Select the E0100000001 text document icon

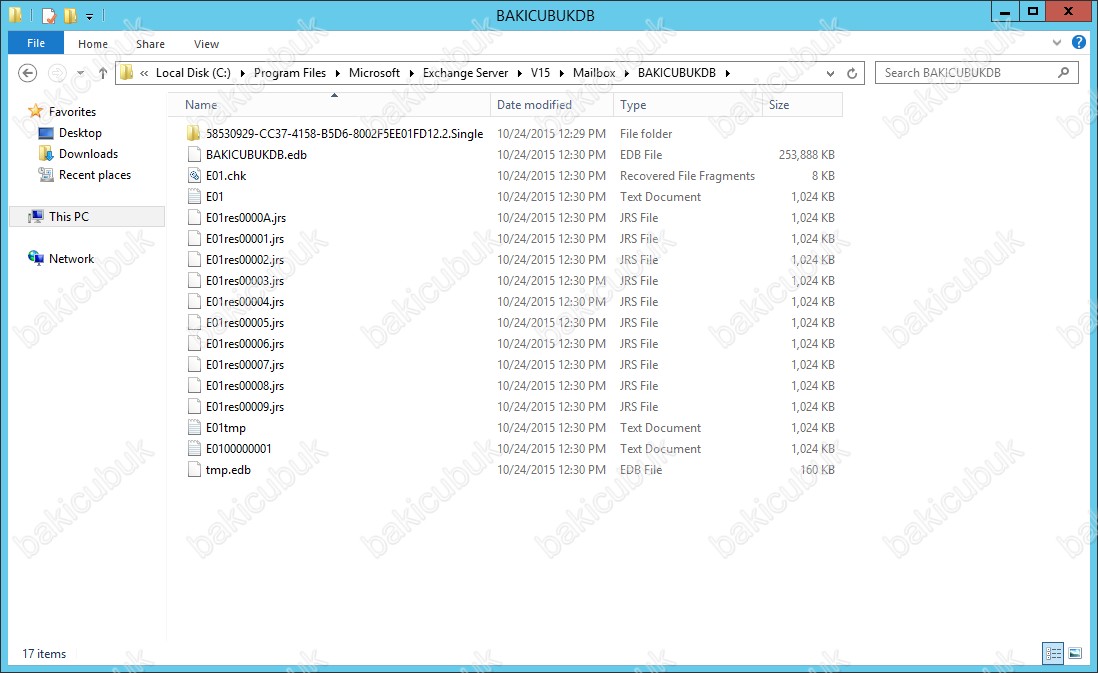[x=194, y=448]
